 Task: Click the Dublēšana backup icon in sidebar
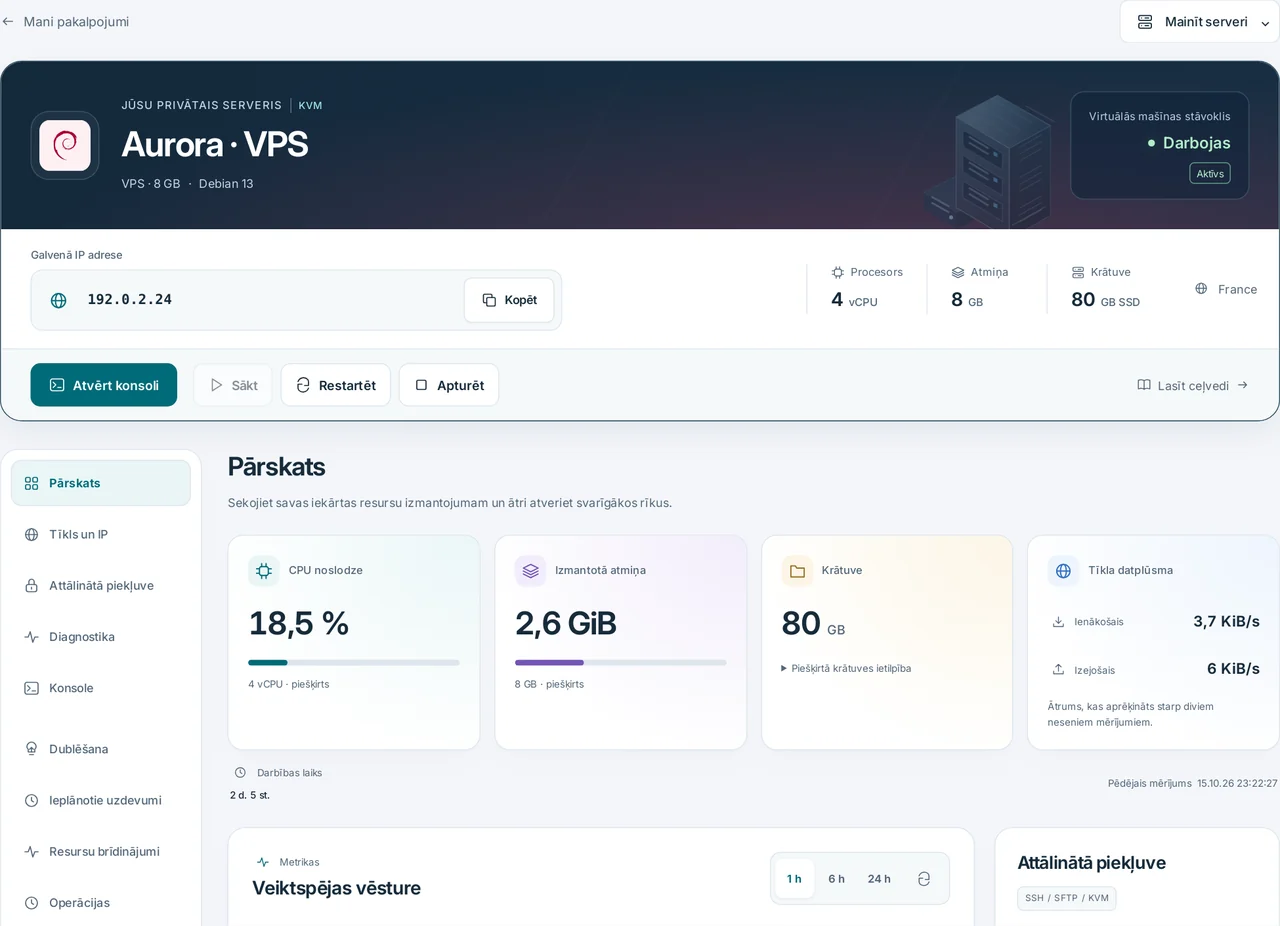pyautogui.click(x=31, y=749)
